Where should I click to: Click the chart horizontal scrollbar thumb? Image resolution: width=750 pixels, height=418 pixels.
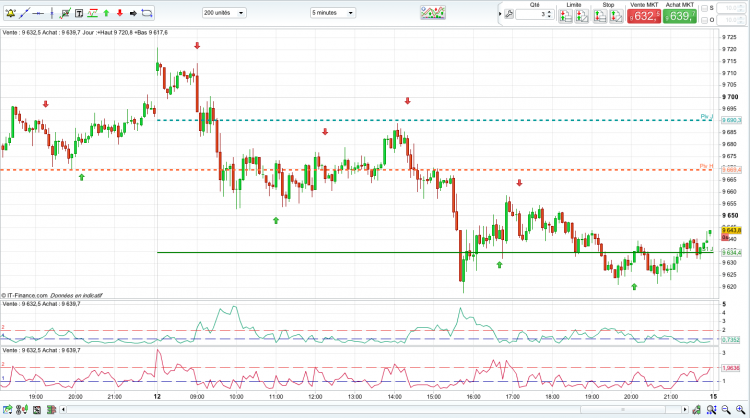pyautogui.click(x=622, y=410)
